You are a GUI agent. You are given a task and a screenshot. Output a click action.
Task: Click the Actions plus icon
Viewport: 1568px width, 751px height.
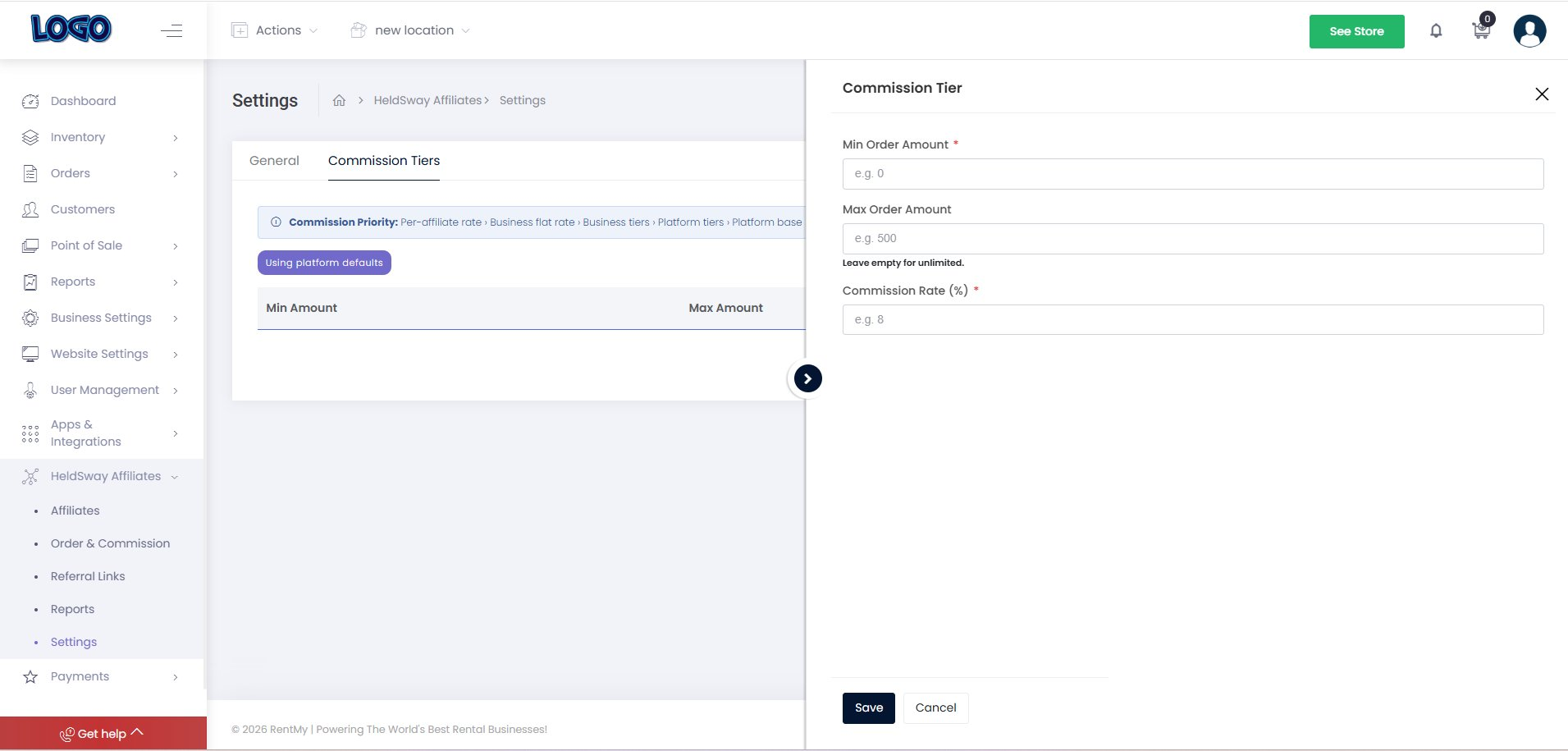[240, 30]
